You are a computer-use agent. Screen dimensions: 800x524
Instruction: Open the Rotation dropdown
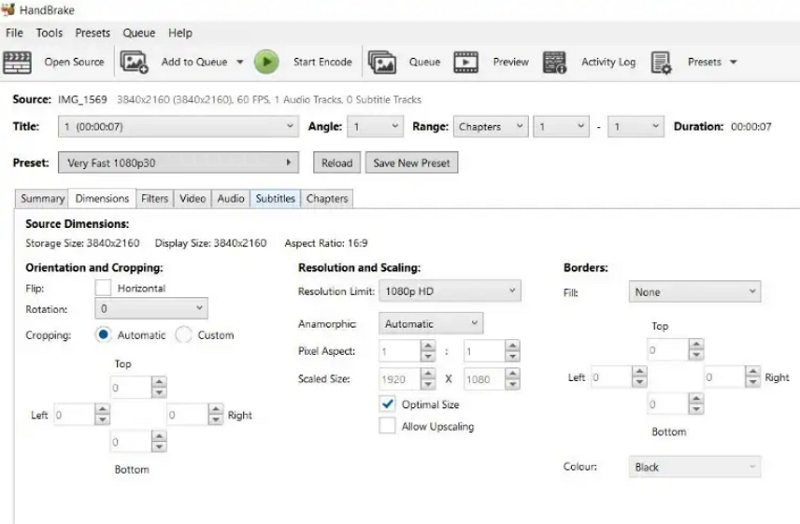[151, 308]
